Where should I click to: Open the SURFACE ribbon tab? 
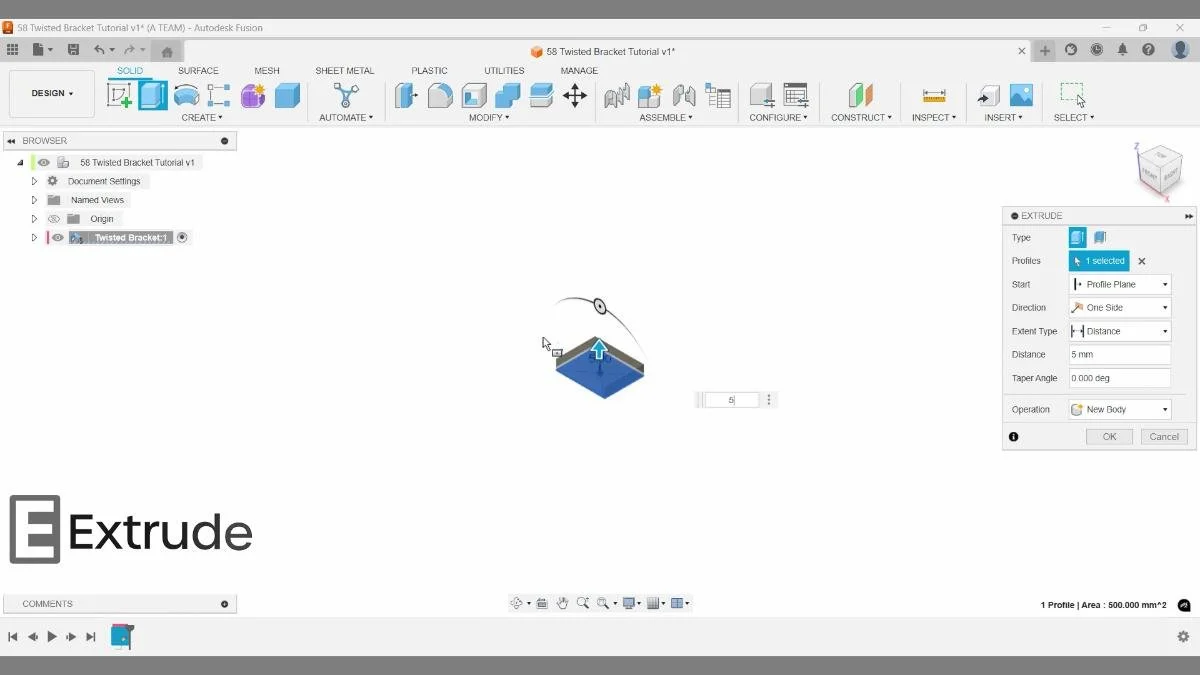(x=198, y=70)
